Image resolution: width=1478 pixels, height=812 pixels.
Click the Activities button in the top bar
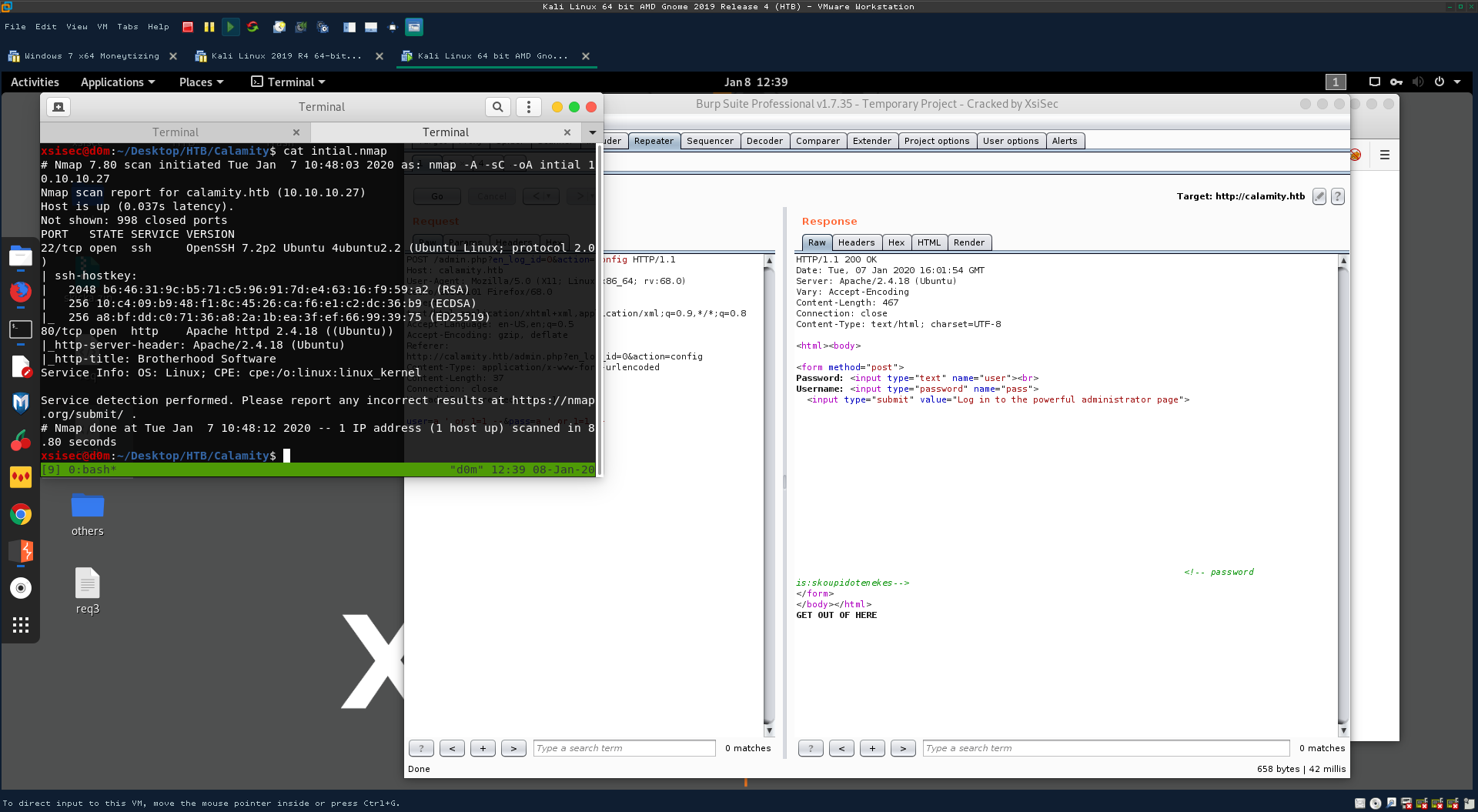[35, 82]
